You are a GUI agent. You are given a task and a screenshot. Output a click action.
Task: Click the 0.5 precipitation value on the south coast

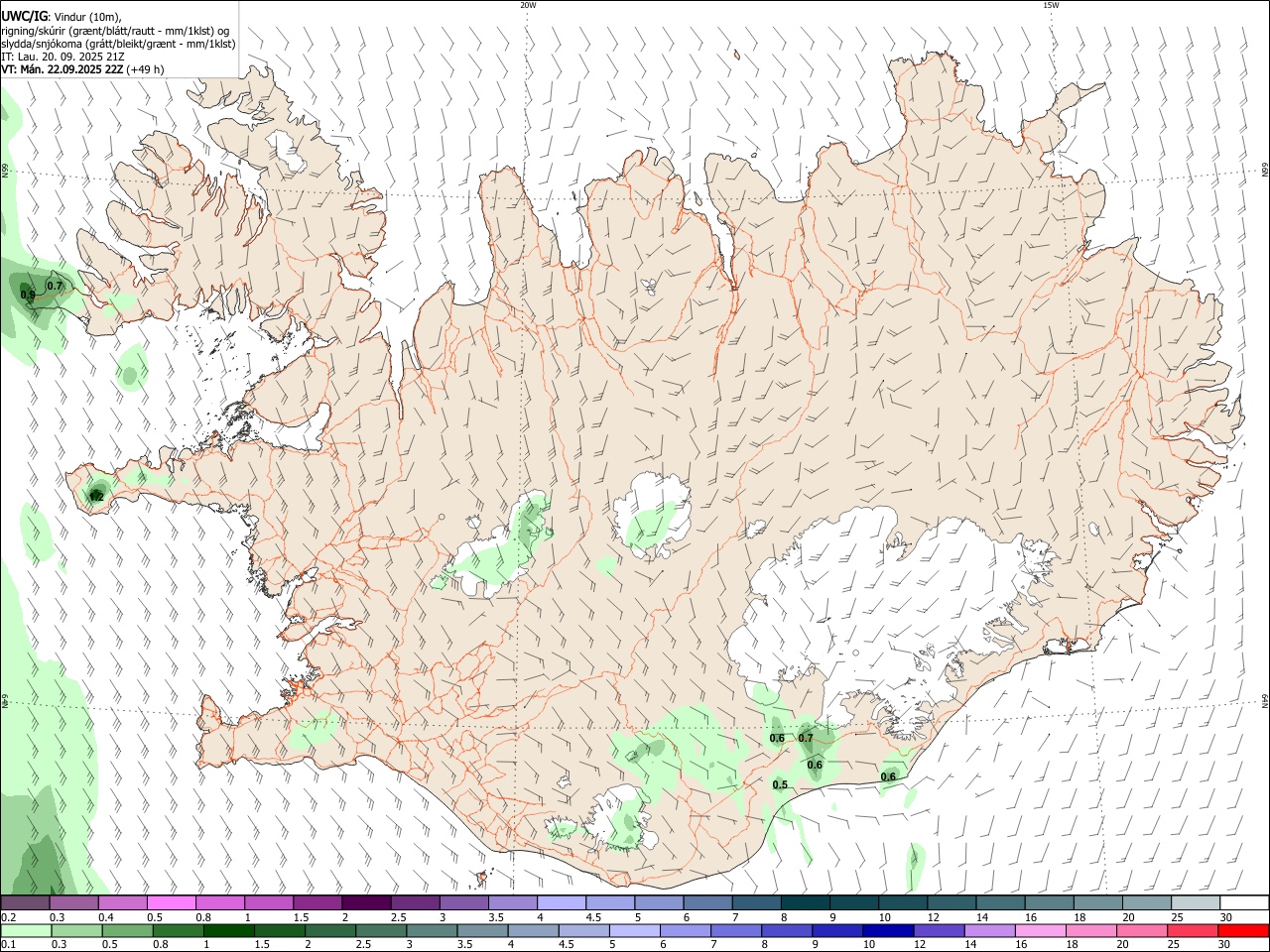[x=780, y=785]
